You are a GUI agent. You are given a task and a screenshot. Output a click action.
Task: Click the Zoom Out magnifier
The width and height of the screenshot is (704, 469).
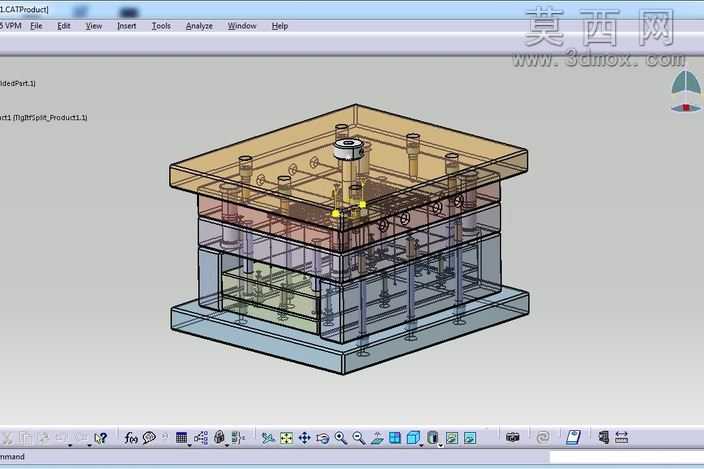pyautogui.click(x=359, y=438)
